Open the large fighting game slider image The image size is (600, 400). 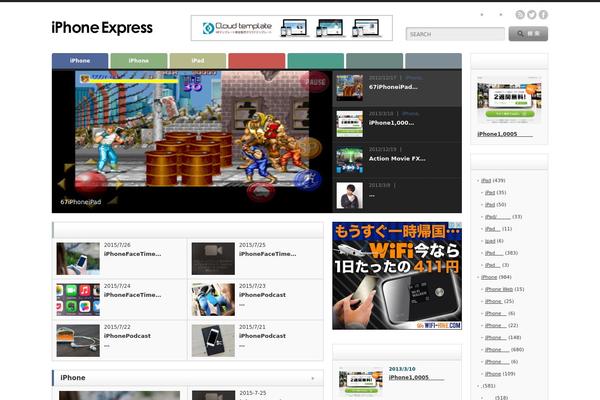(192, 141)
